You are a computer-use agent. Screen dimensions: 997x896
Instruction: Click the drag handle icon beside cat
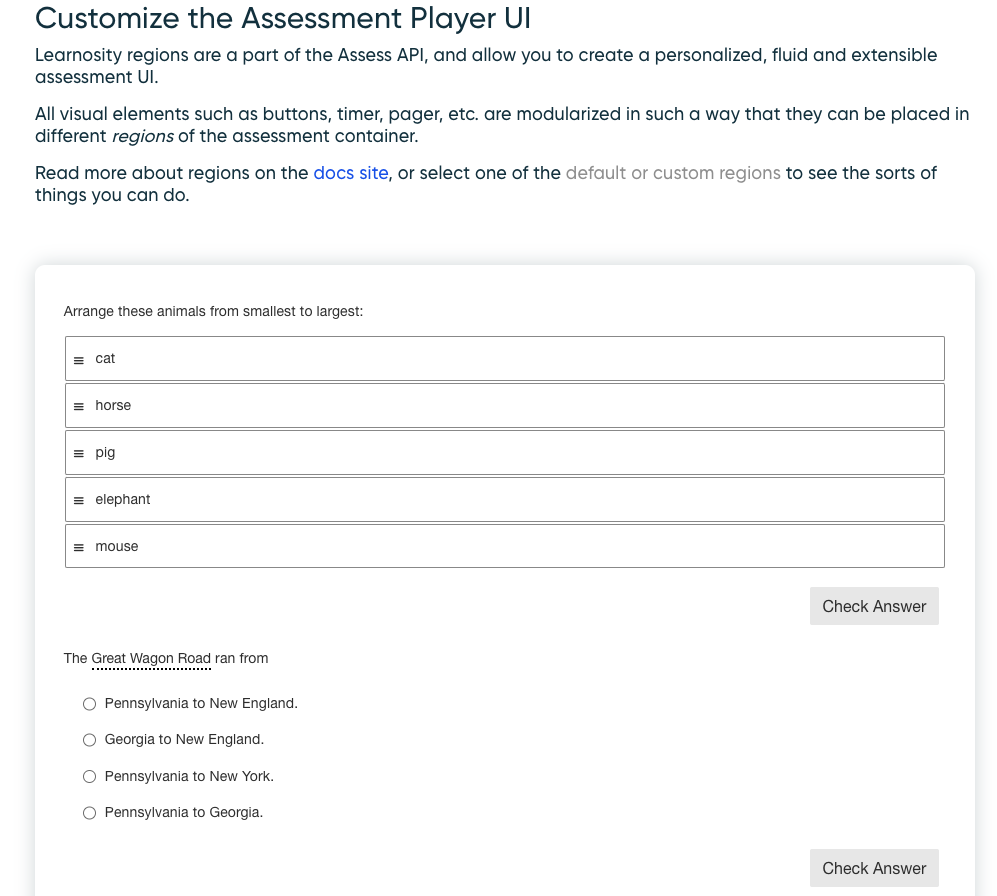(x=79, y=358)
